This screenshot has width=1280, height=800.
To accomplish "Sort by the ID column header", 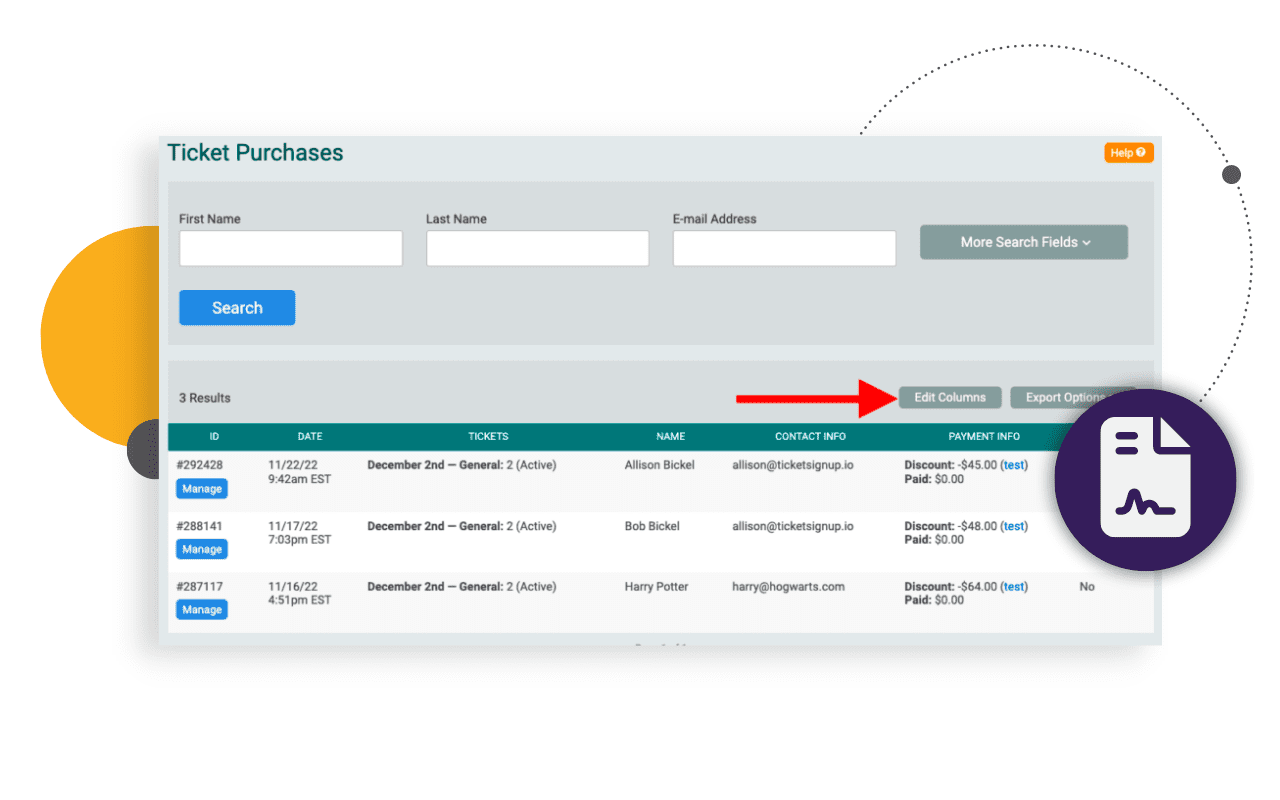I will click(214, 436).
